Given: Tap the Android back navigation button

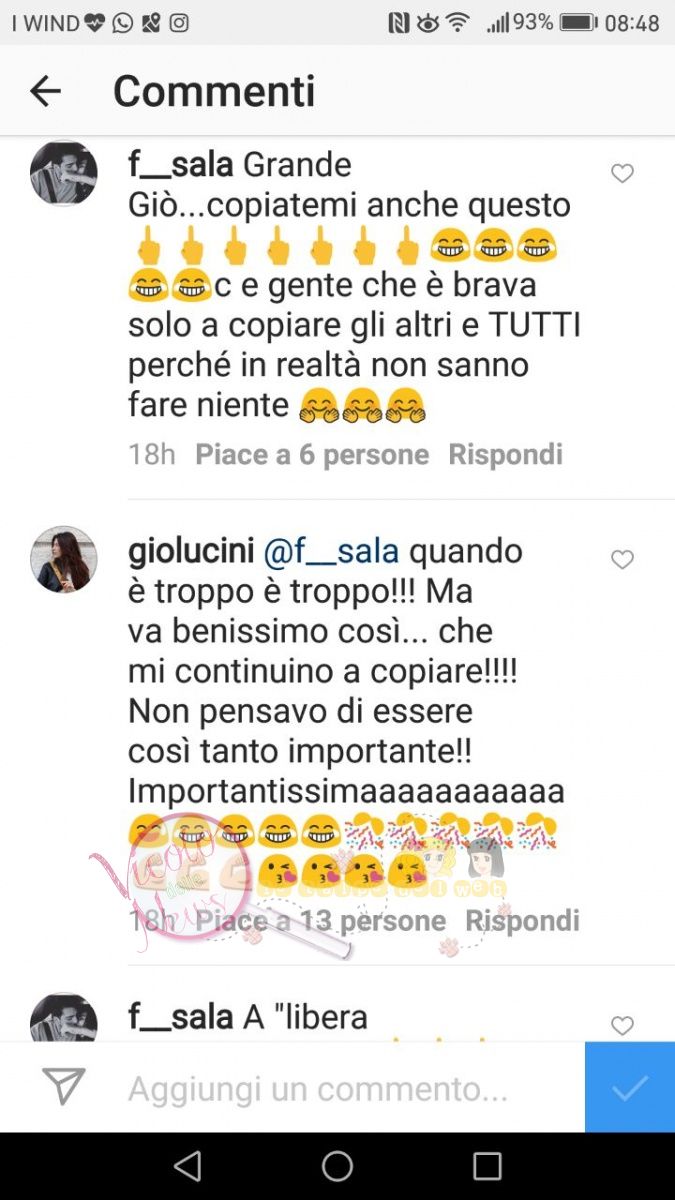Looking at the screenshot, I should tap(187, 1166).
